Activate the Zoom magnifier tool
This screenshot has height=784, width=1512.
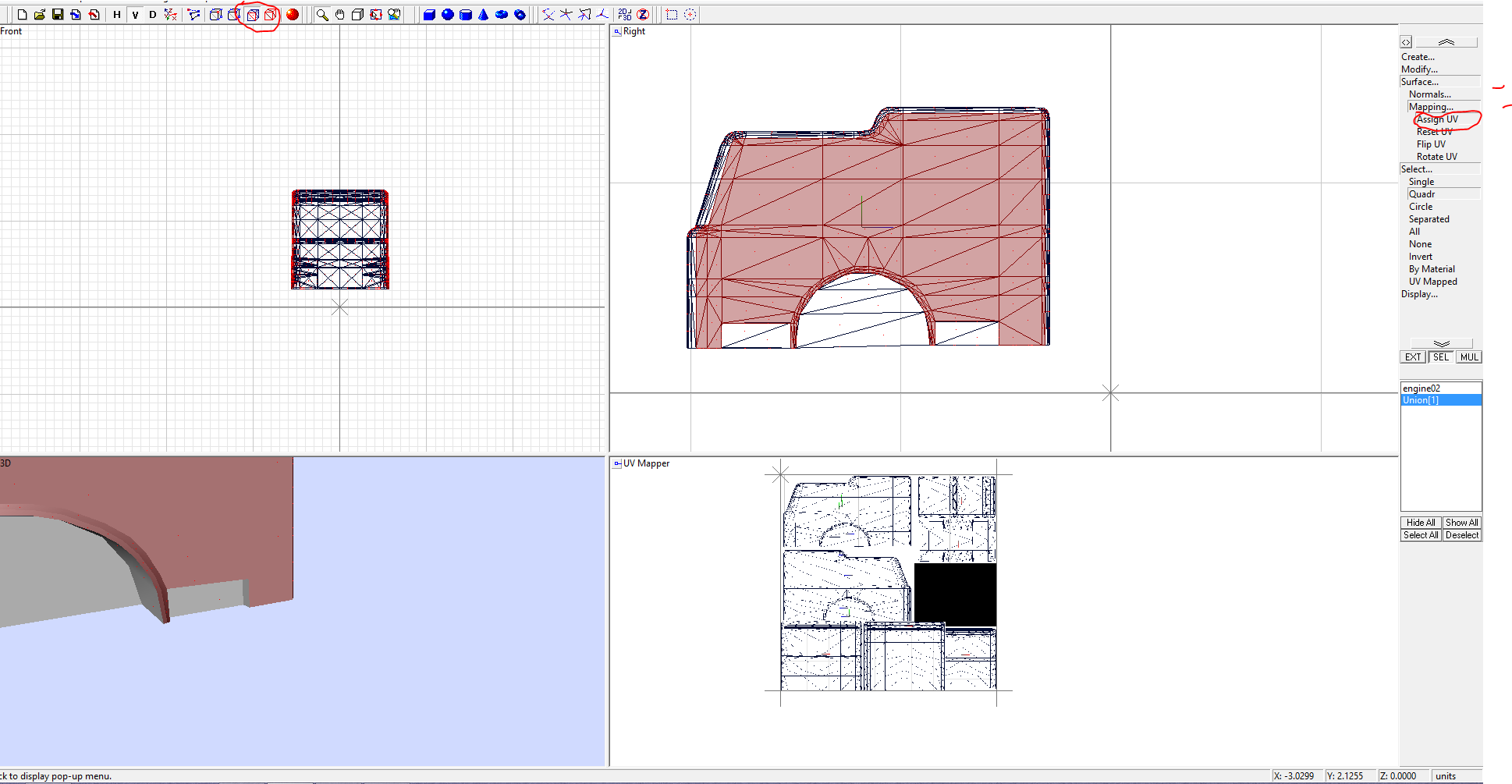point(321,14)
